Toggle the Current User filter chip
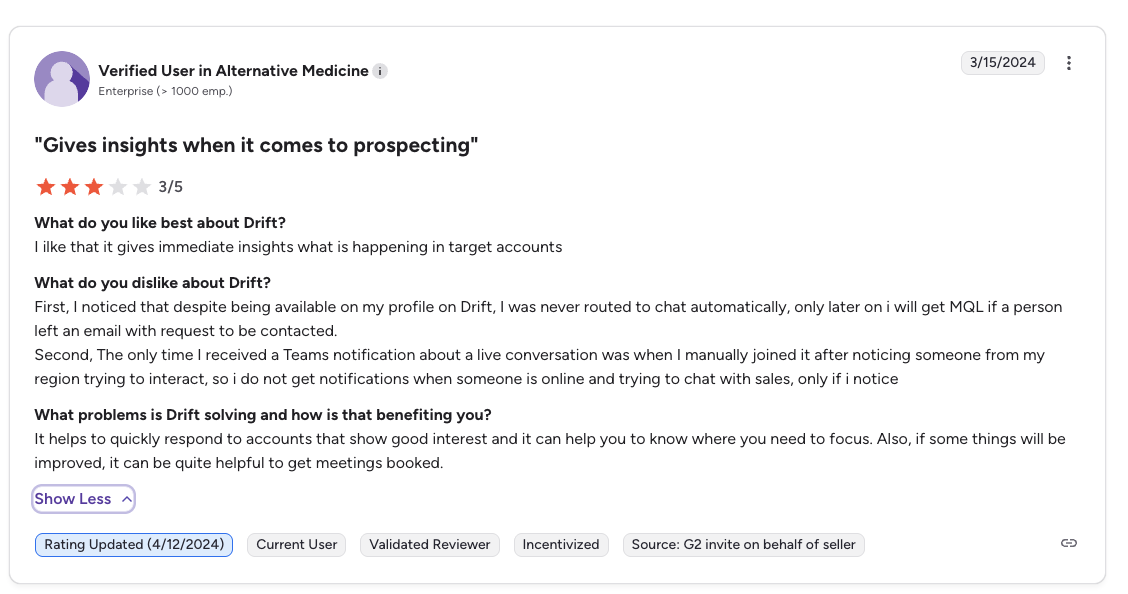 click(x=296, y=545)
